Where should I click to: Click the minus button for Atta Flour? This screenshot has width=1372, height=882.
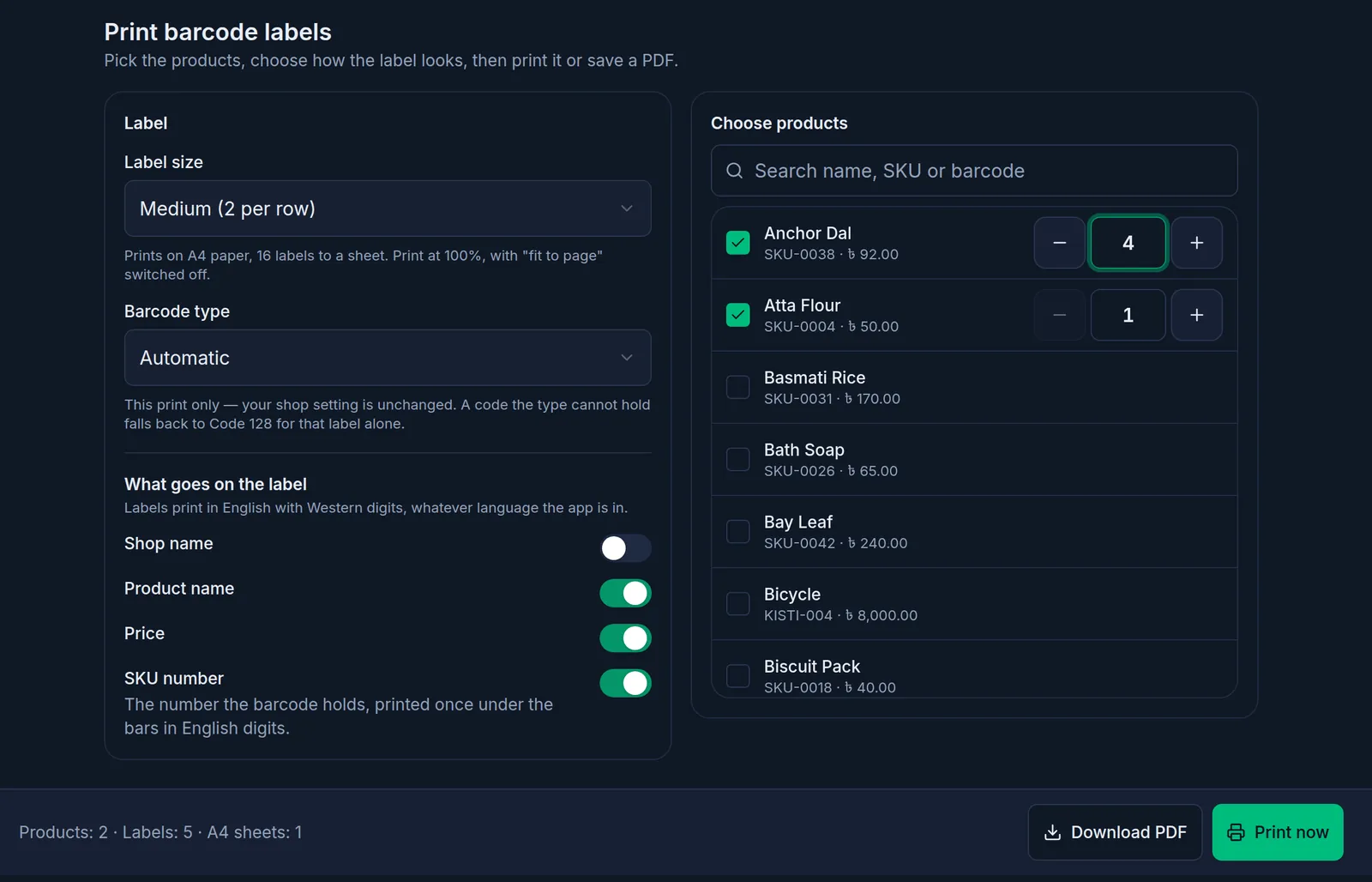point(1060,315)
